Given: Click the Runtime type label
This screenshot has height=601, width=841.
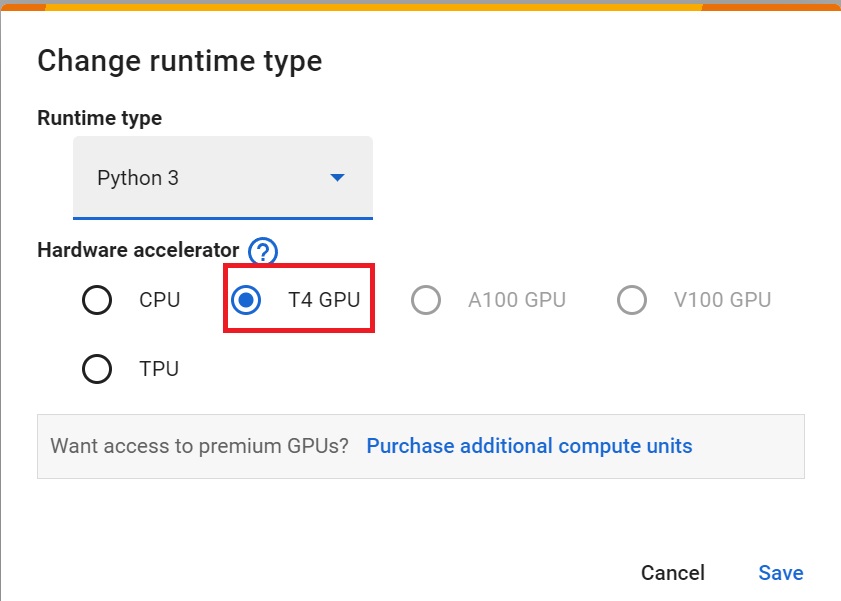Looking at the screenshot, I should pyautogui.click(x=99, y=117).
